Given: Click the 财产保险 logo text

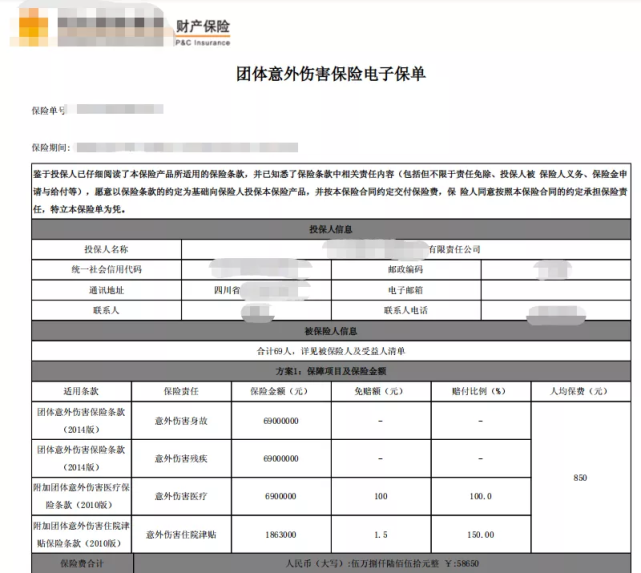Looking at the screenshot, I should (x=203, y=27).
